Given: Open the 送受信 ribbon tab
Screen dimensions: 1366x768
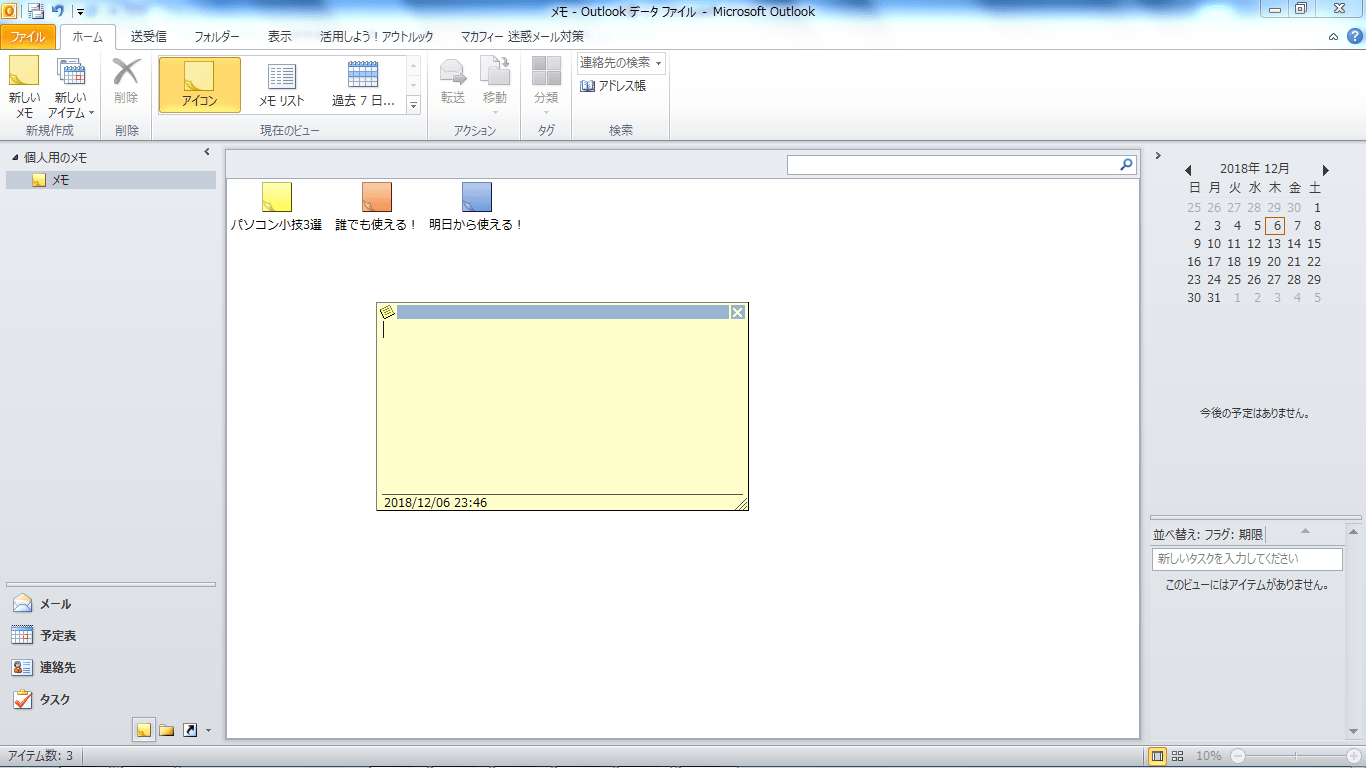Looking at the screenshot, I should [148, 37].
